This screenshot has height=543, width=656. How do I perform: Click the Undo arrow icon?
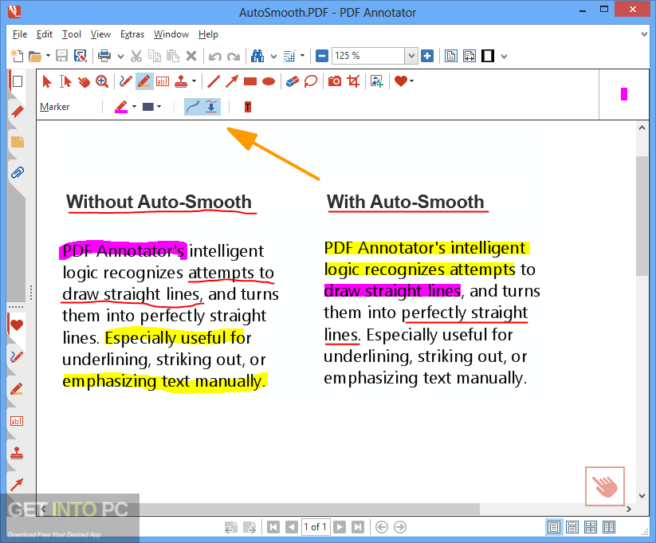pyautogui.click(x=215, y=56)
